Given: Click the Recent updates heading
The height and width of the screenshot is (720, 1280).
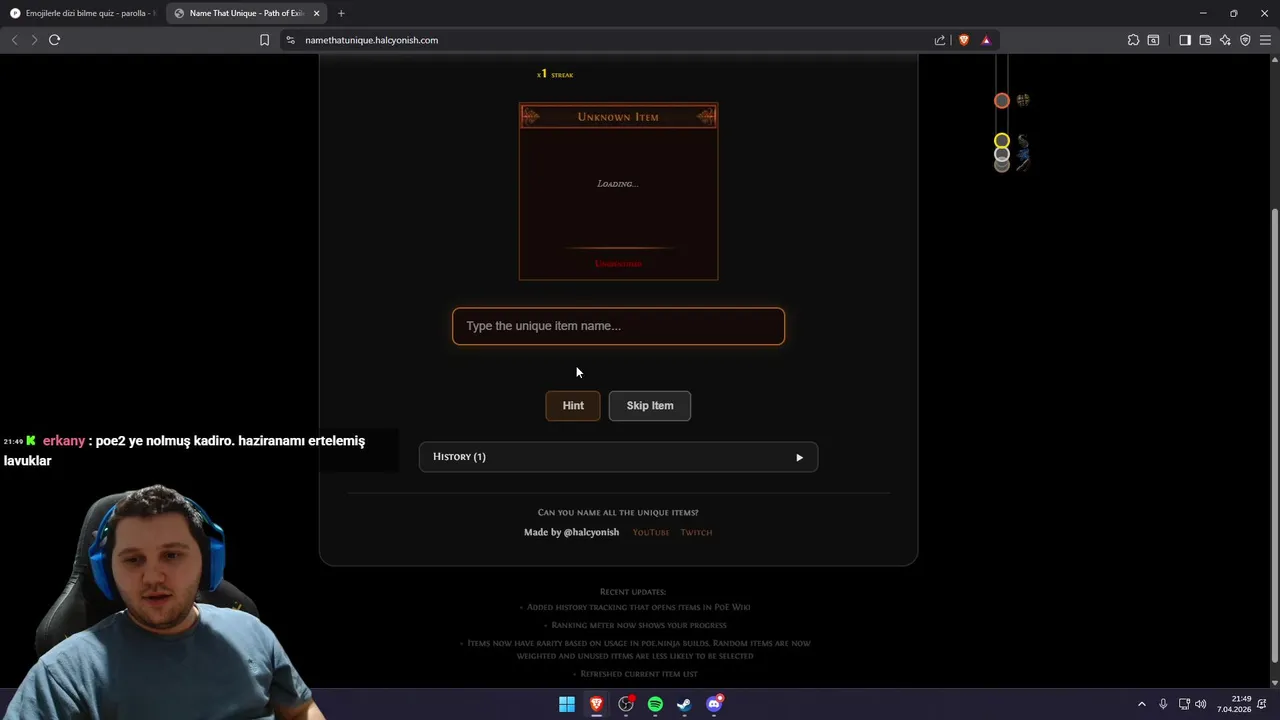Looking at the screenshot, I should point(633,592).
